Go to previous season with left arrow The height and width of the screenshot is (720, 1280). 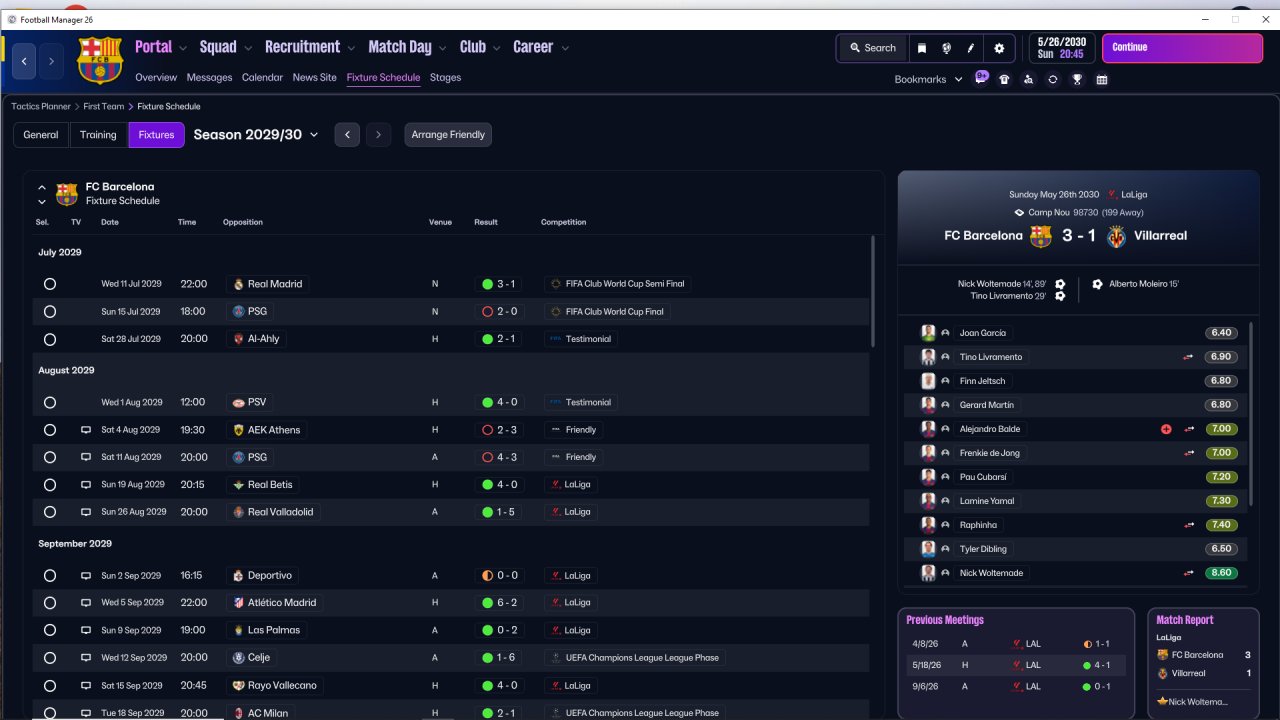[347, 135]
